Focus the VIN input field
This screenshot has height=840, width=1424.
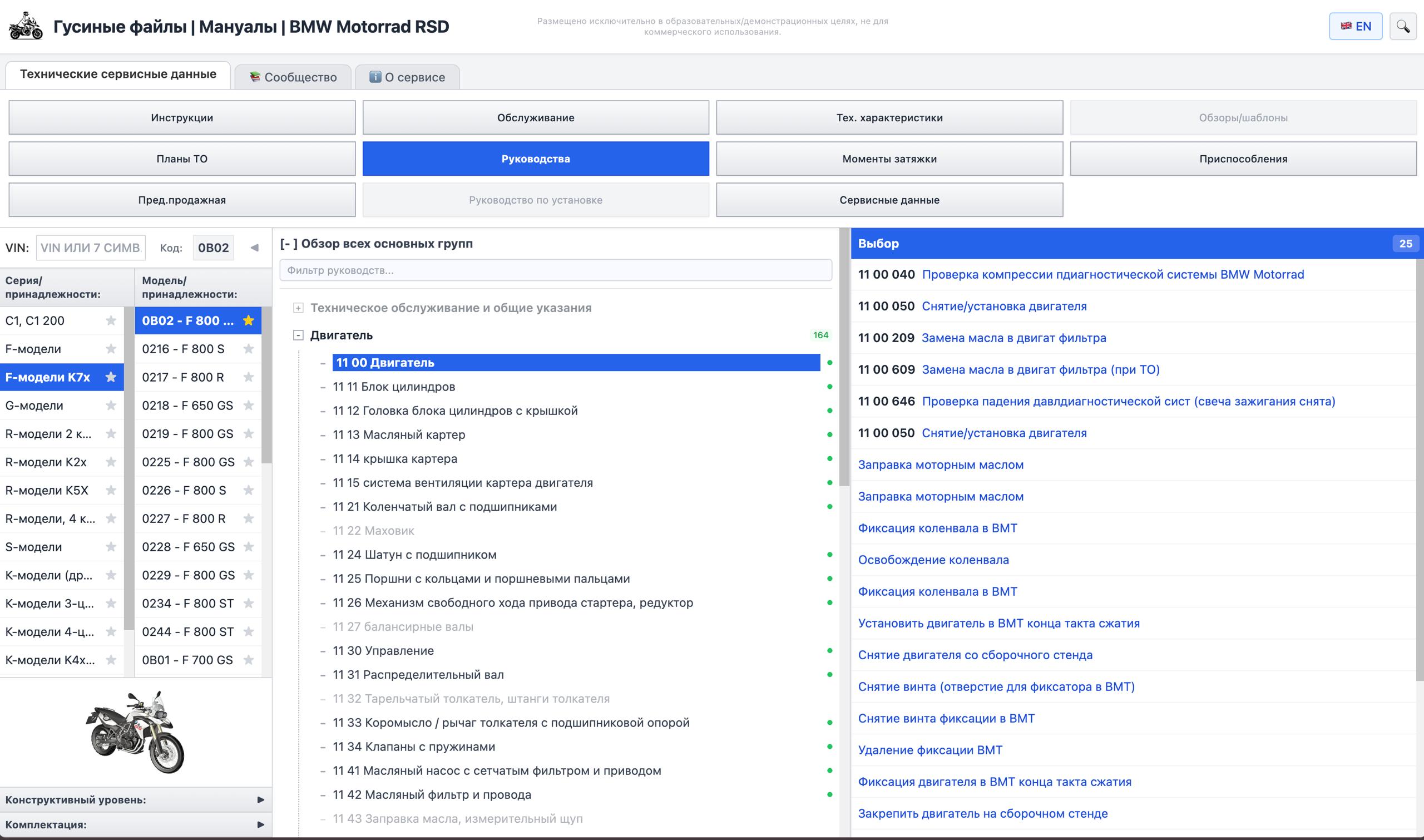point(91,248)
